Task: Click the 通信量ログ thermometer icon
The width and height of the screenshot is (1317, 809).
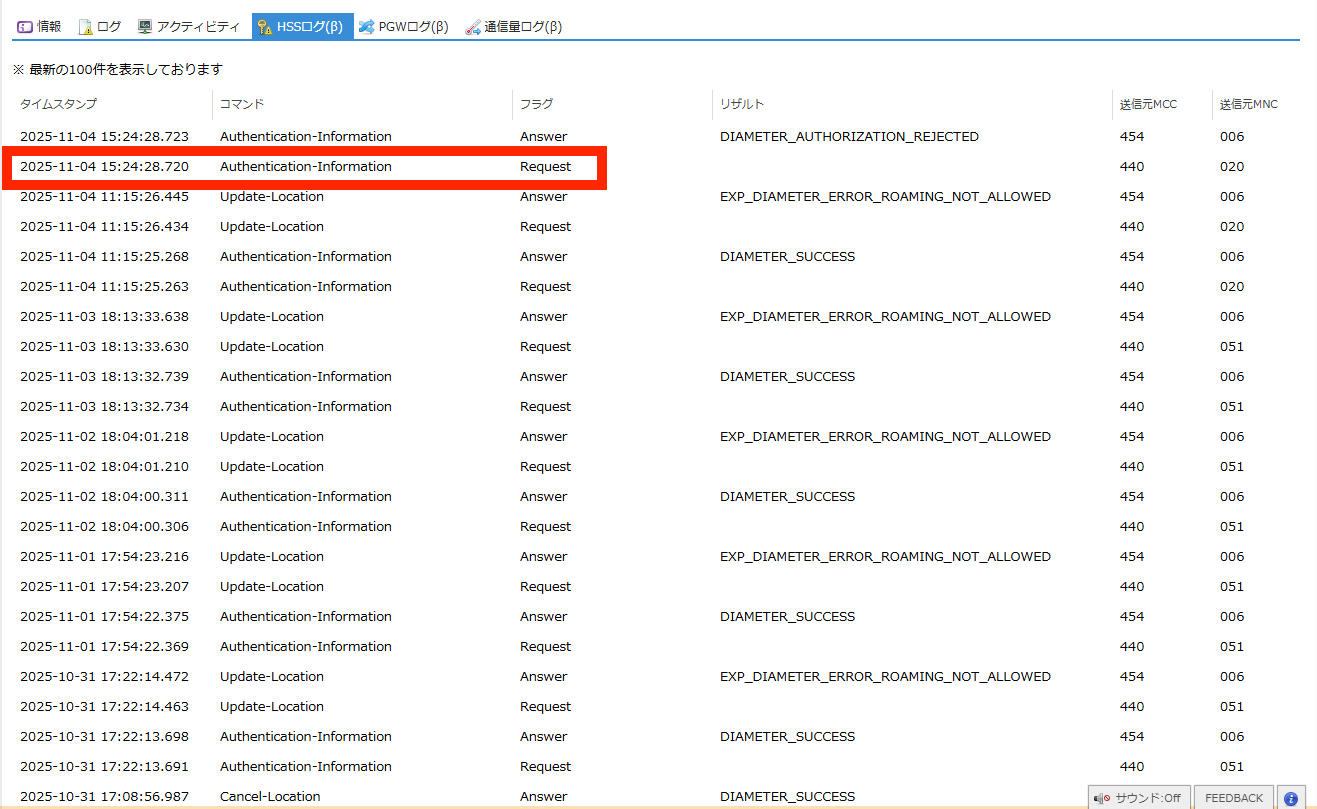Action: point(473,27)
